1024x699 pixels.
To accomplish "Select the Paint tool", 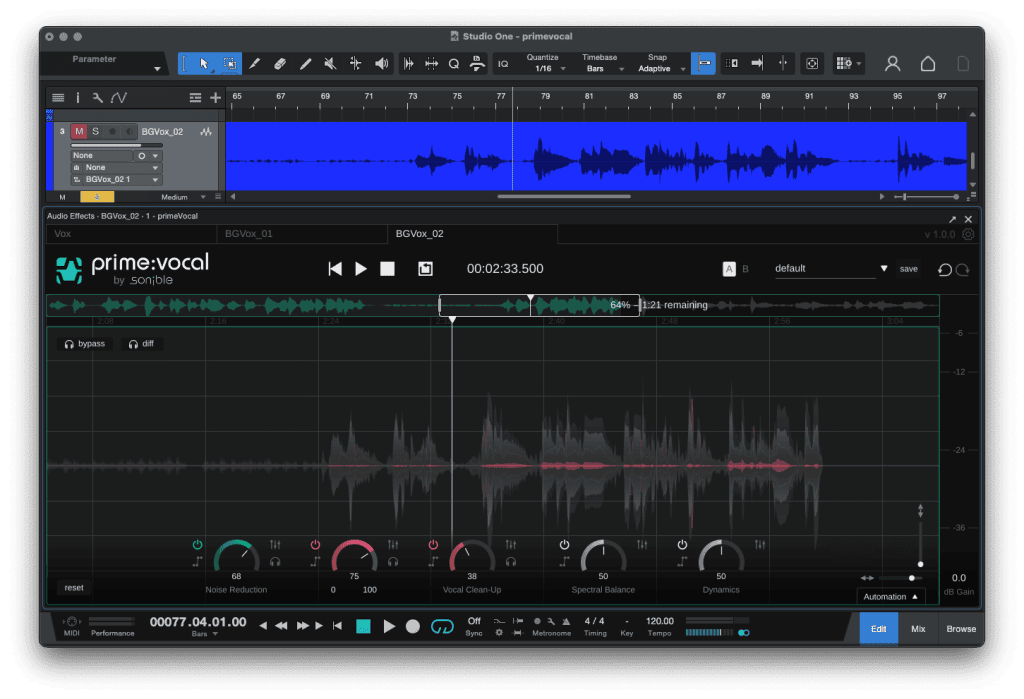I will pos(305,63).
